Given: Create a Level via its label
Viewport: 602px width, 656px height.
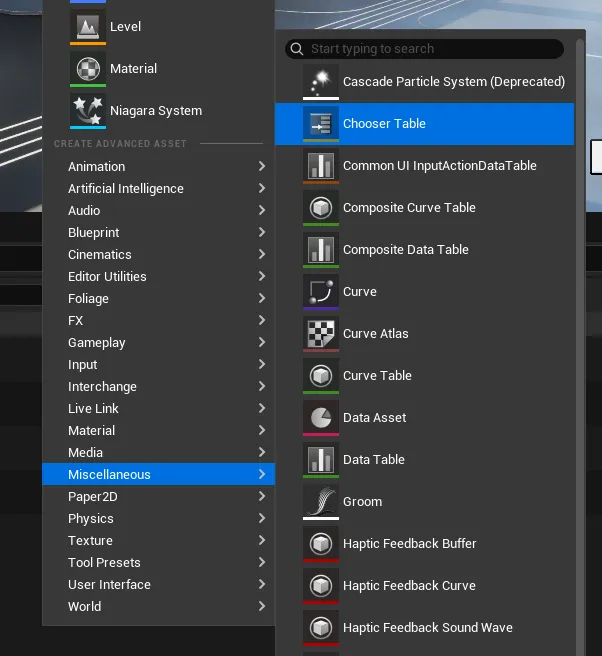Looking at the screenshot, I should (x=125, y=27).
